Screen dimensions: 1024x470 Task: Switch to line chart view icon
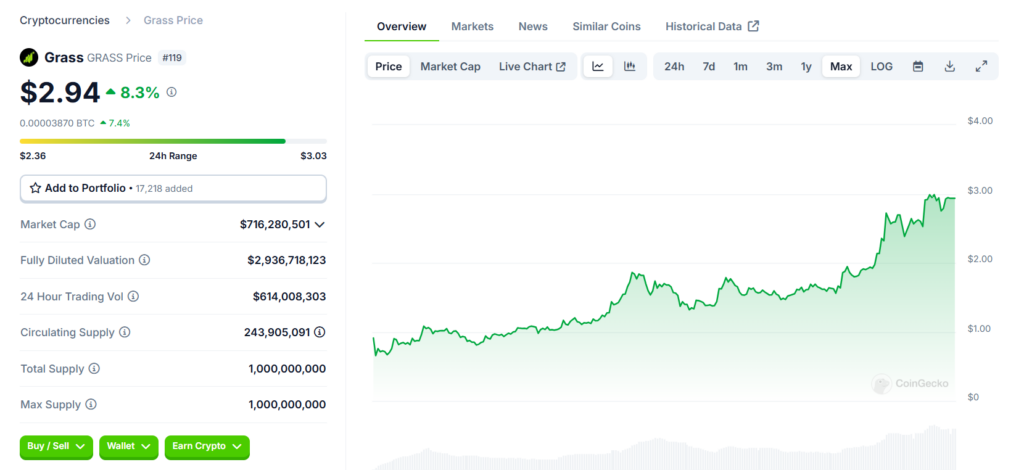coord(598,67)
